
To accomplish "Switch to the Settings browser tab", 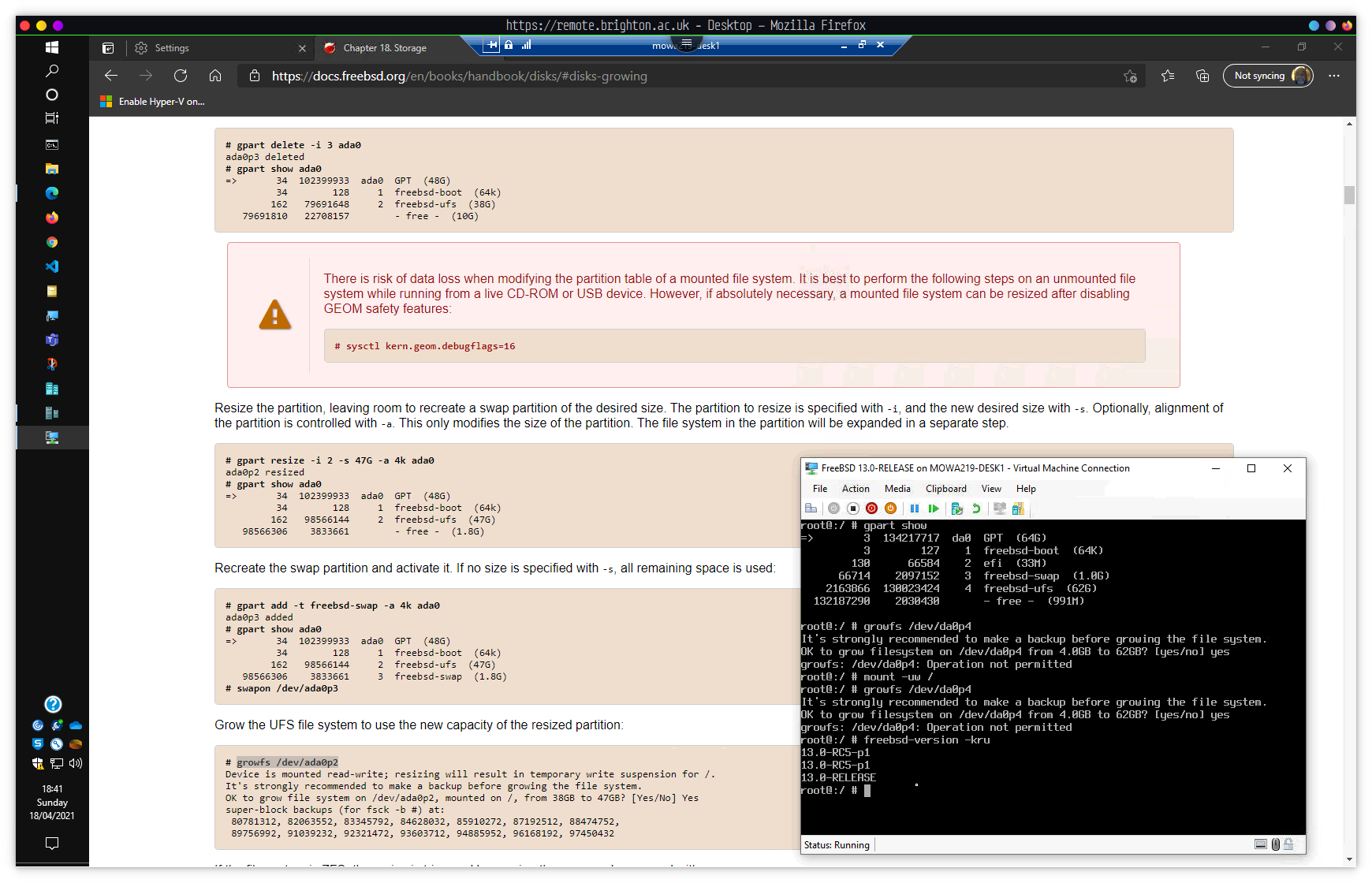I will pyautogui.click(x=221, y=48).
